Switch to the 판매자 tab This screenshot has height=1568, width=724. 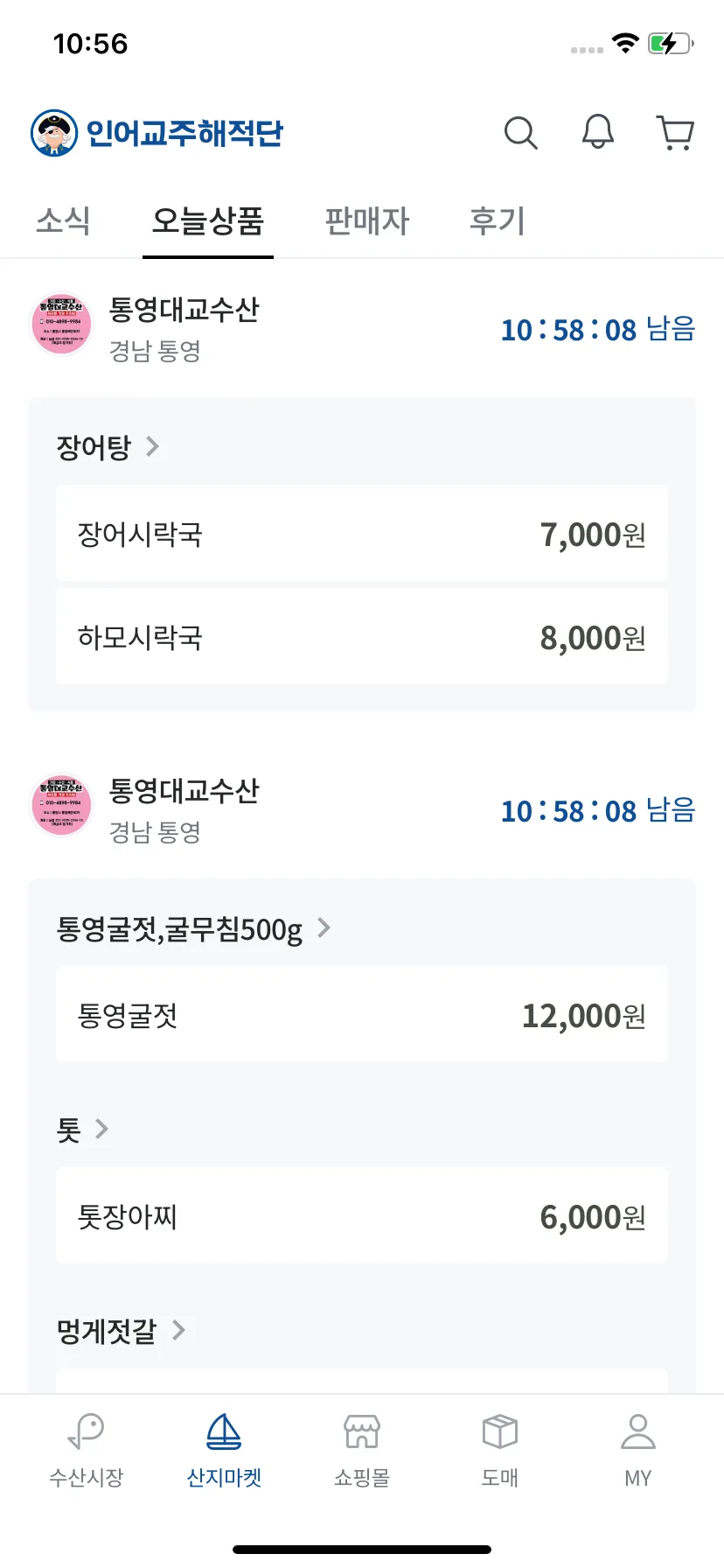(367, 220)
